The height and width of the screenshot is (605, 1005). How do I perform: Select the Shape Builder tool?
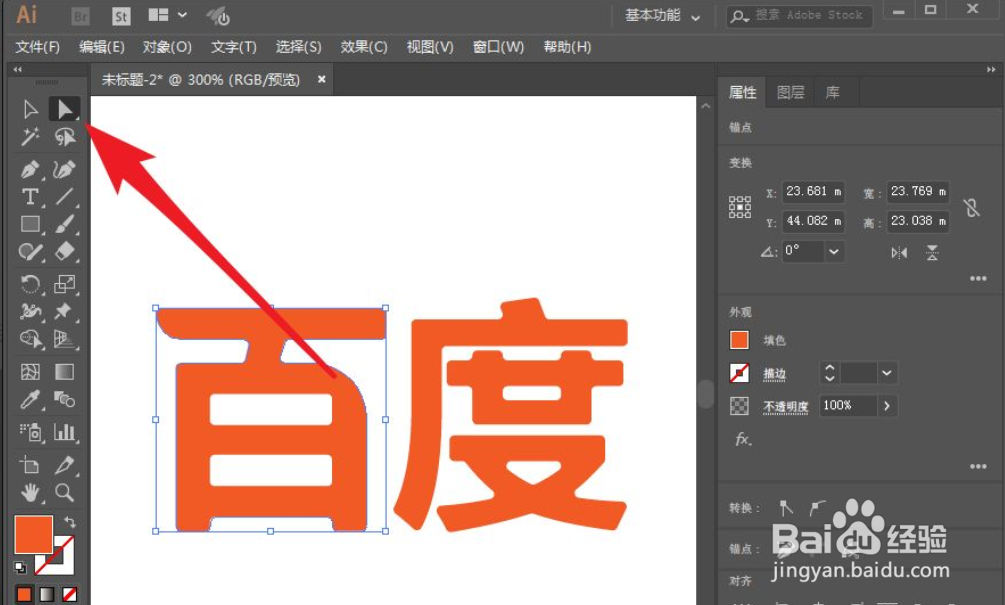[30, 339]
